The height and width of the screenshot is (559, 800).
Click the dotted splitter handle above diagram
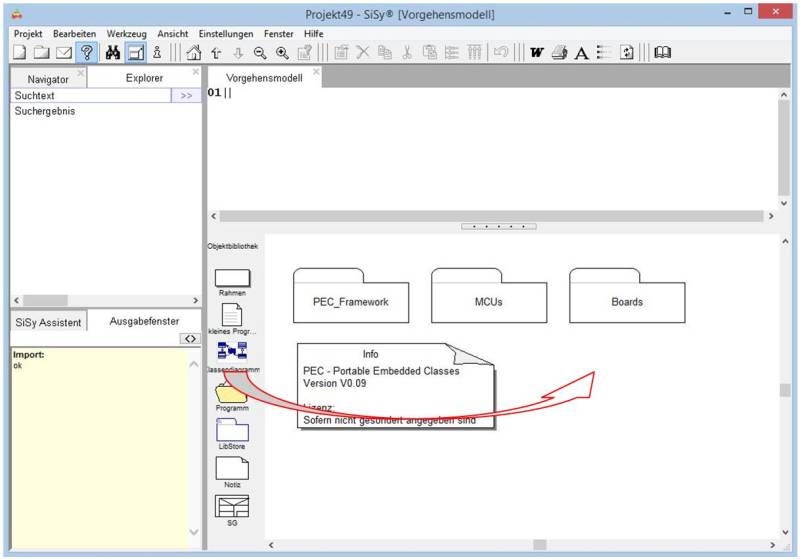[x=498, y=226]
